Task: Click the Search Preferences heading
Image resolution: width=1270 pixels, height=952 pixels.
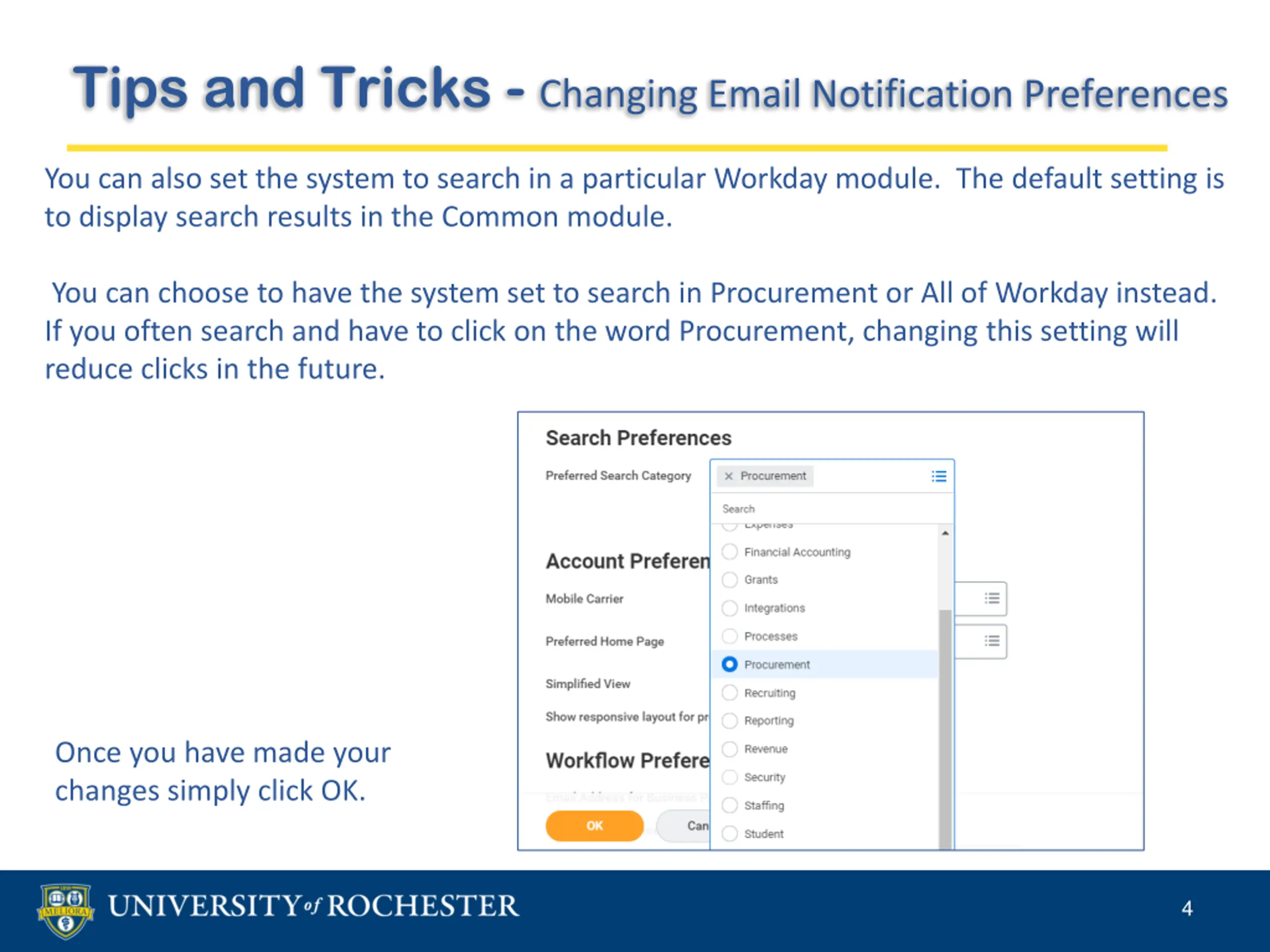Action: [638, 438]
